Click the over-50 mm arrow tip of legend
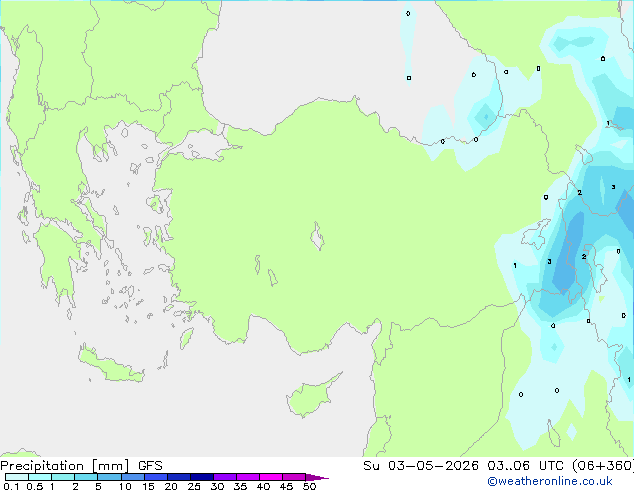634x490 pixels. pos(317,477)
